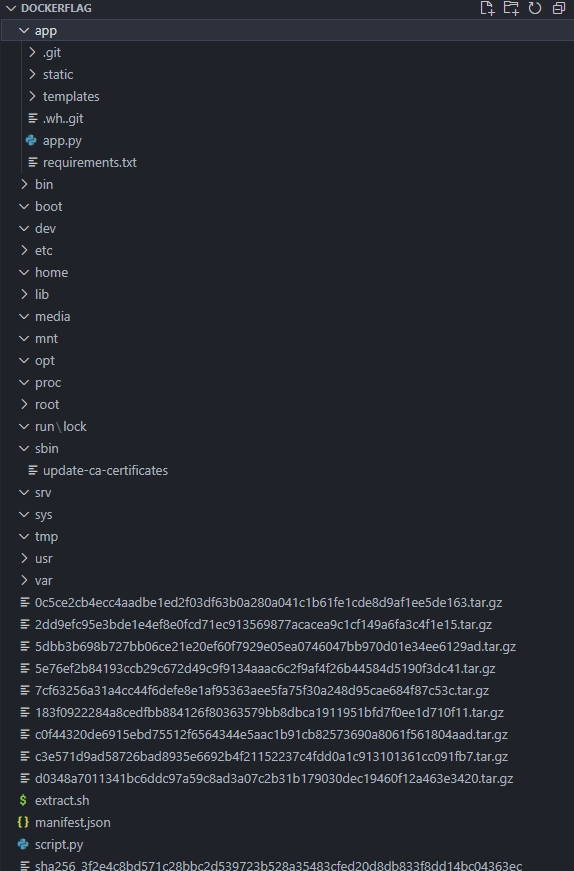Click the New File icon
Viewport: 574px width, 871px height.
[x=487, y=8]
